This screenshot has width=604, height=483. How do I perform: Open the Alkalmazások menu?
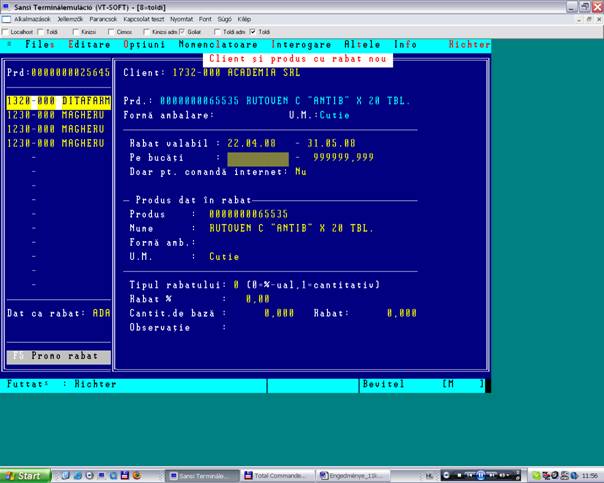pyautogui.click(x=32, y=19)
